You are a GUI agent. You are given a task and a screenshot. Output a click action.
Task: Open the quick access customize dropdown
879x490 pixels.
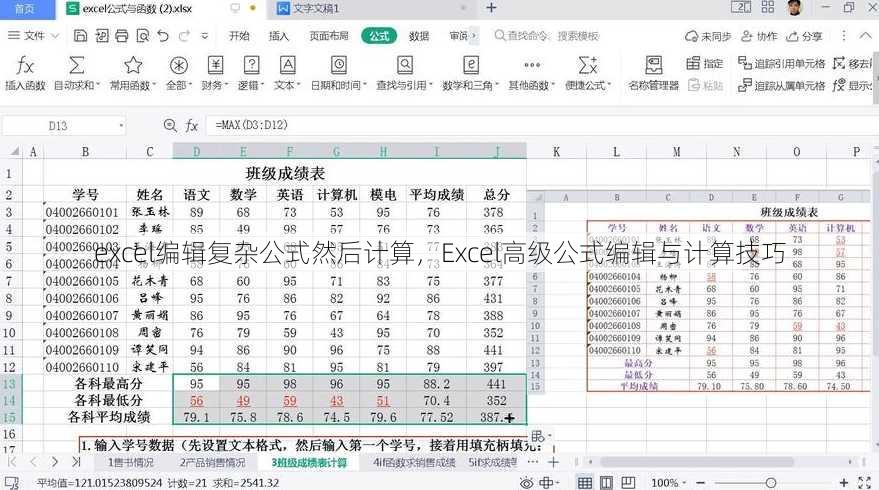(205, 36)
